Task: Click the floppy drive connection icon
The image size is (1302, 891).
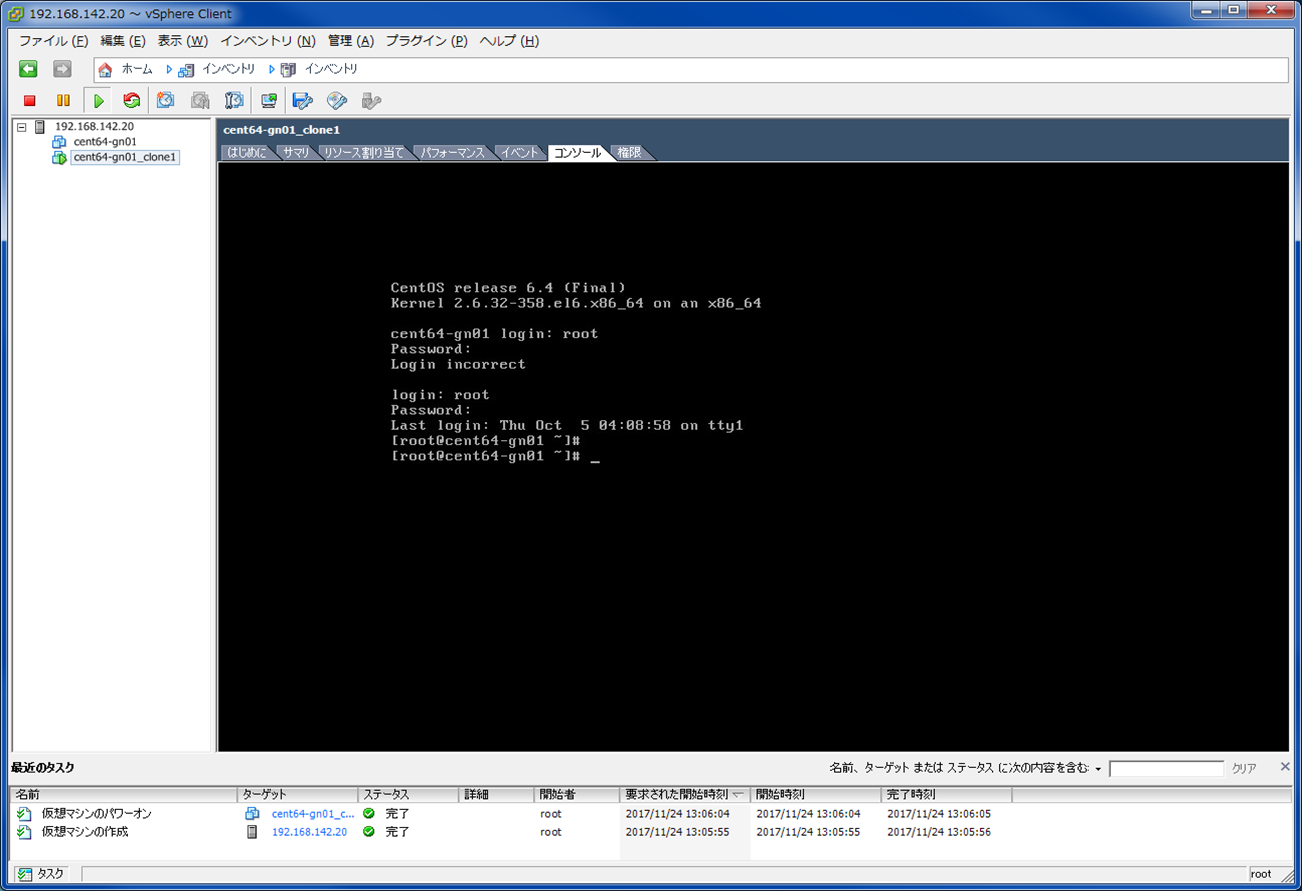Action: pos(303,100)
